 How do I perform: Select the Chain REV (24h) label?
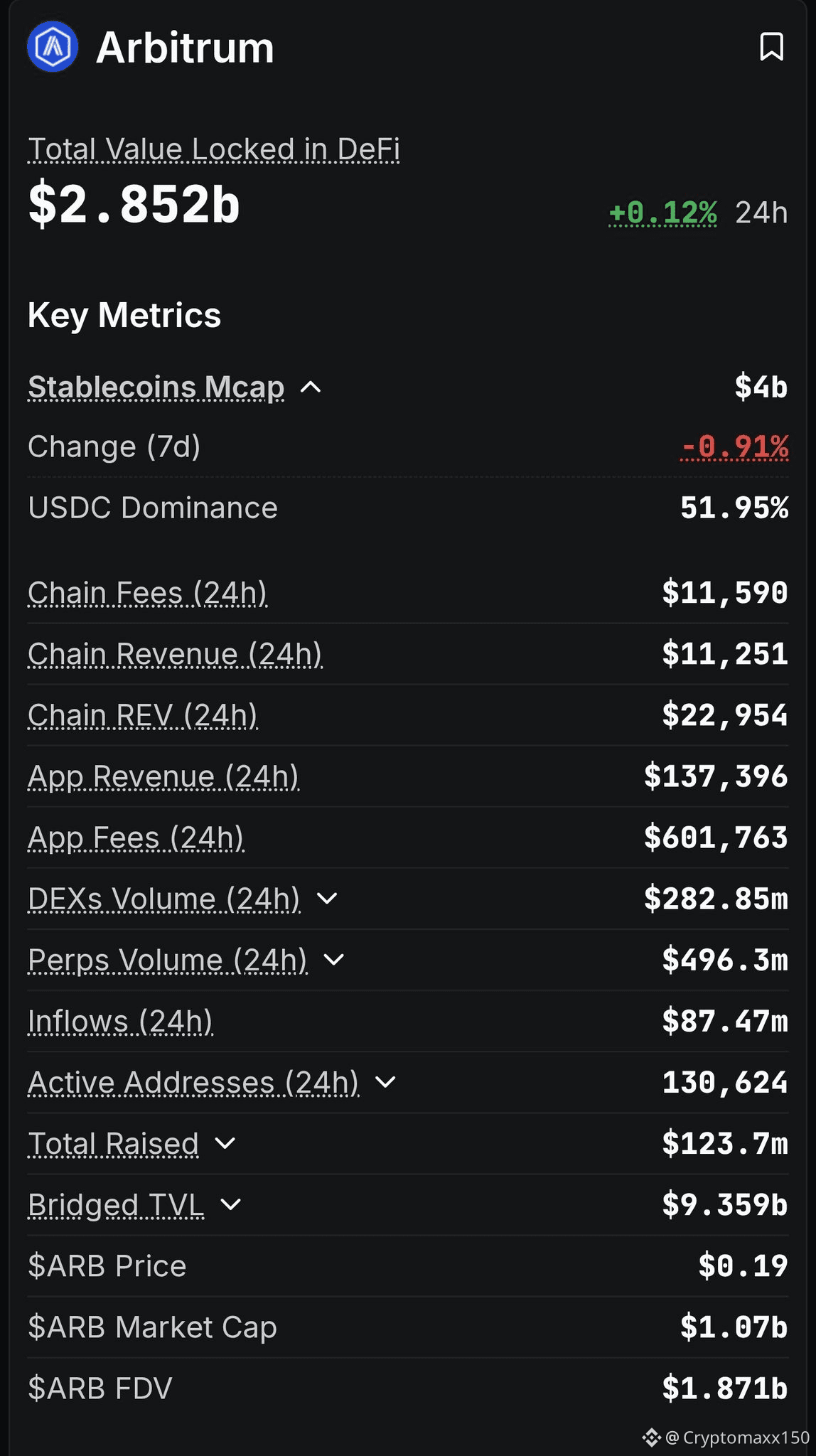pyautogui.click(x=142, y=716)
